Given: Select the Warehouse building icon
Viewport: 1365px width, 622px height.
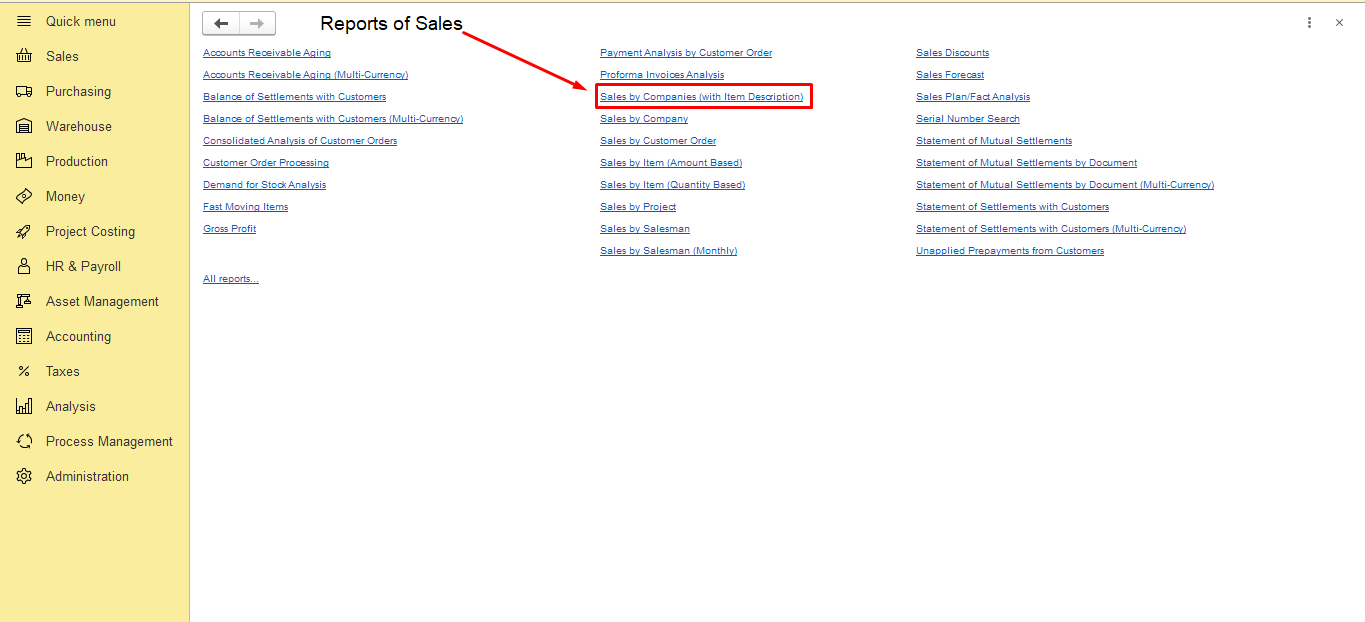Looking at the screenshot, I should click(24, 127).
